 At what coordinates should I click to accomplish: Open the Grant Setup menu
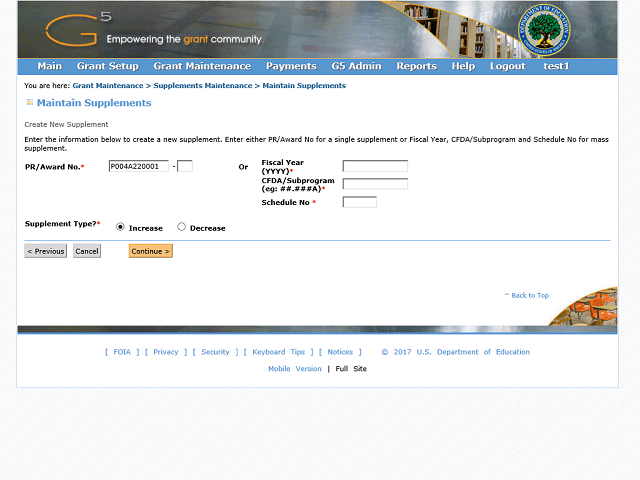pyautogui.click(x=108, y=66)
